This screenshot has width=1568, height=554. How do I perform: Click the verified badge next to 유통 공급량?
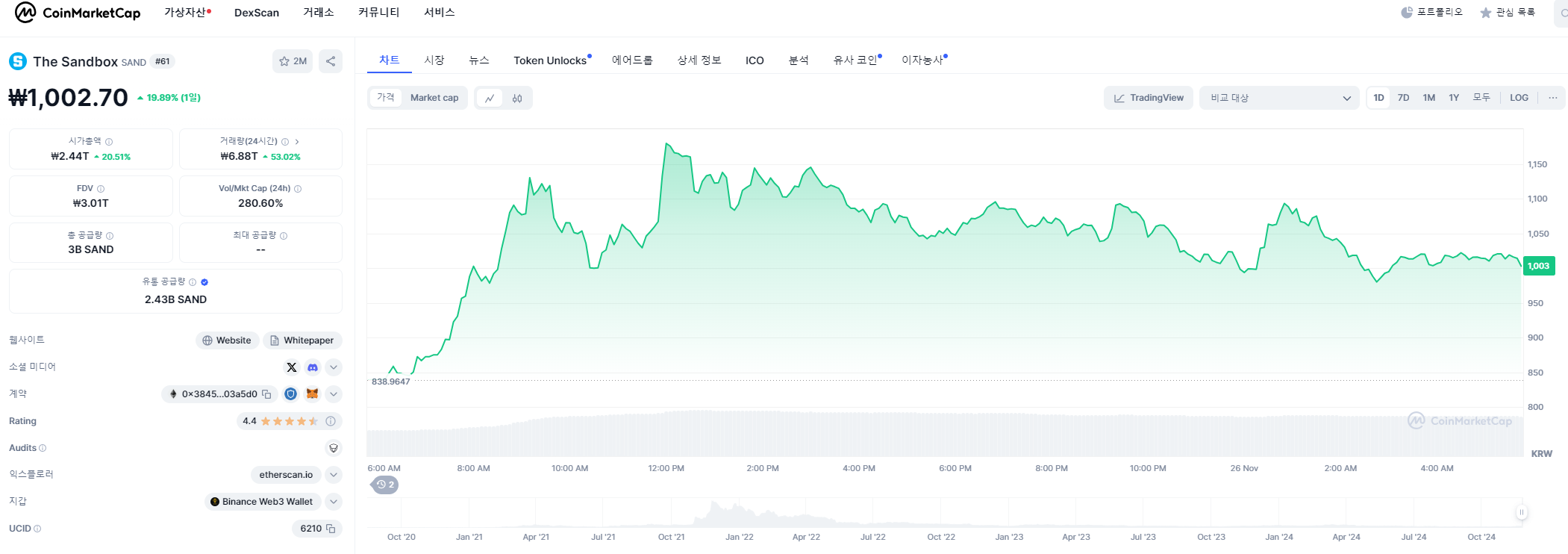[204, 282]
